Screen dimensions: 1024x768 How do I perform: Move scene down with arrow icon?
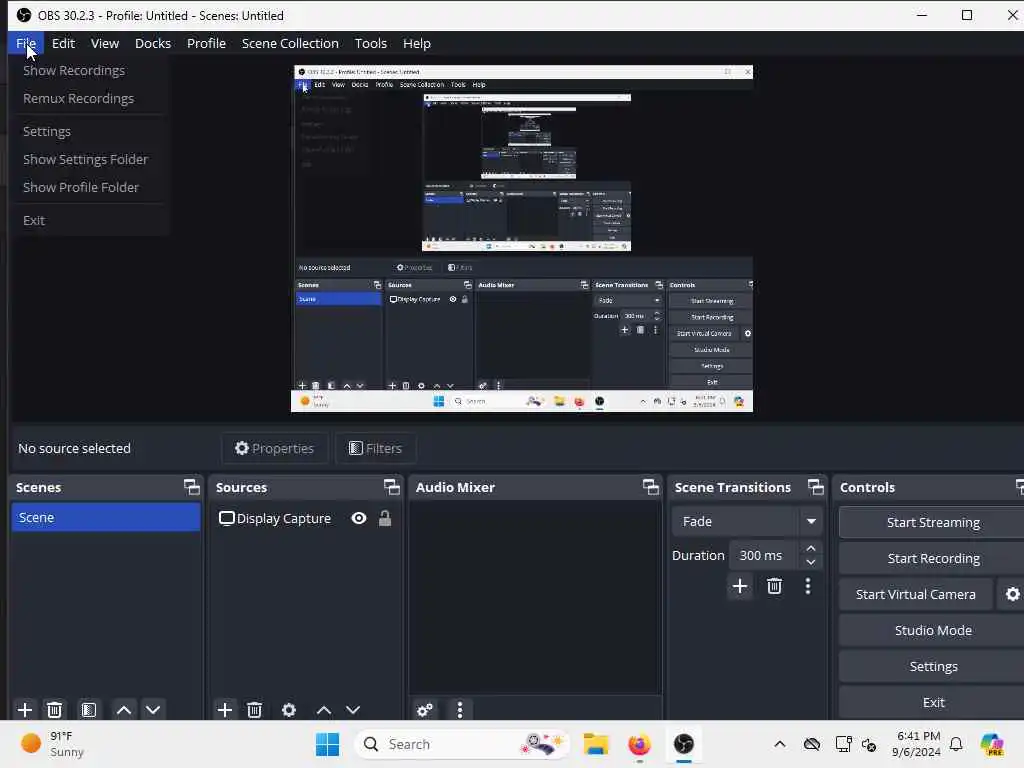pos(153,709)
